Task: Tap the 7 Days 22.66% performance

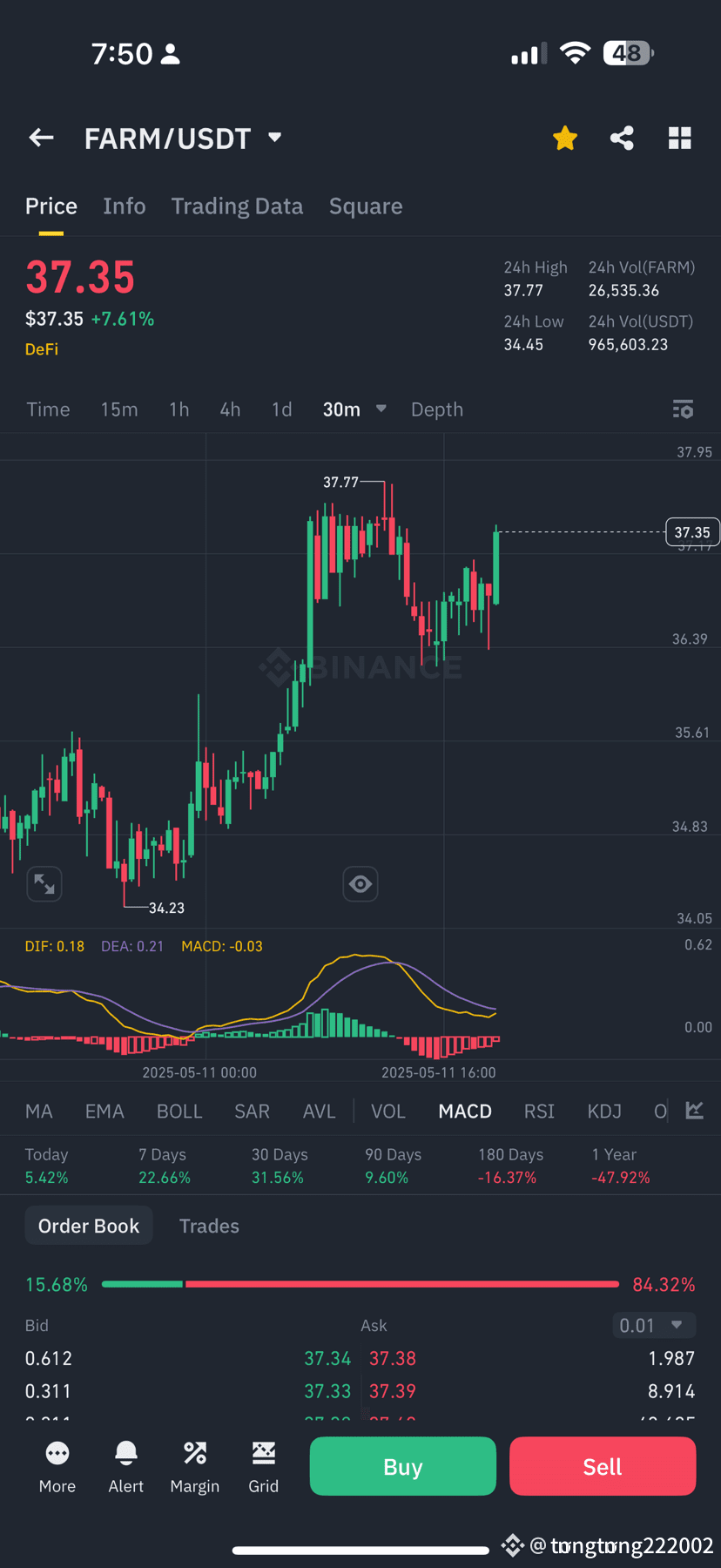Action: (x=165, y=1166)
